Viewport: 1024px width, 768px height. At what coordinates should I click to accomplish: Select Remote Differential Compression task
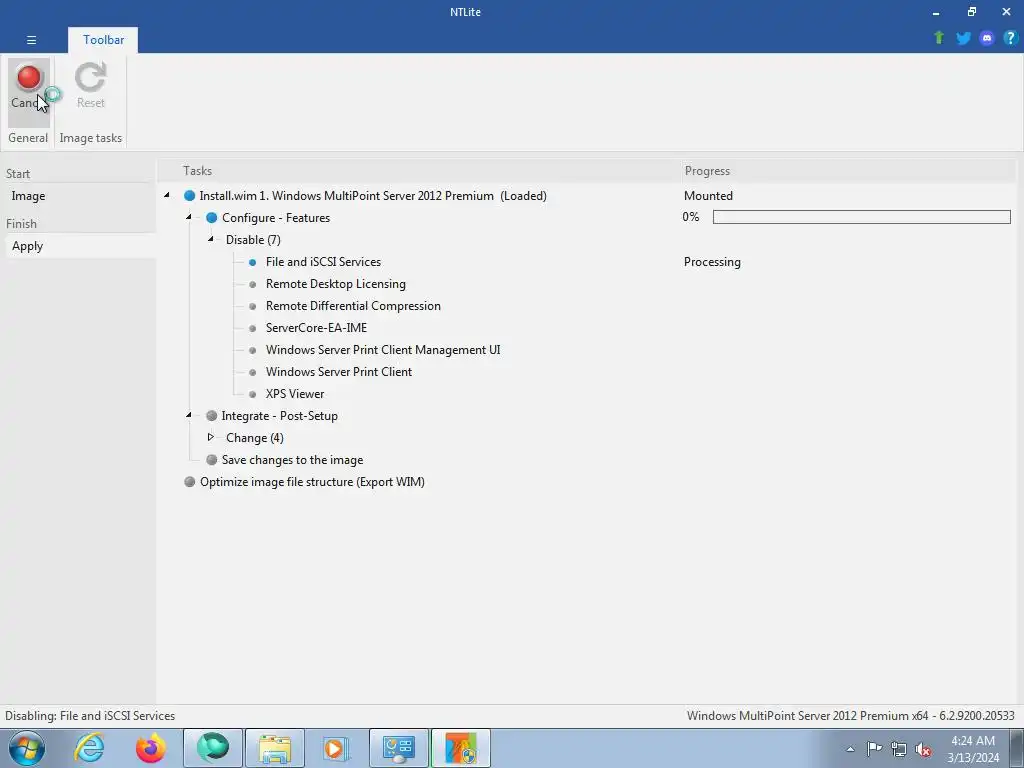[353, 306]
